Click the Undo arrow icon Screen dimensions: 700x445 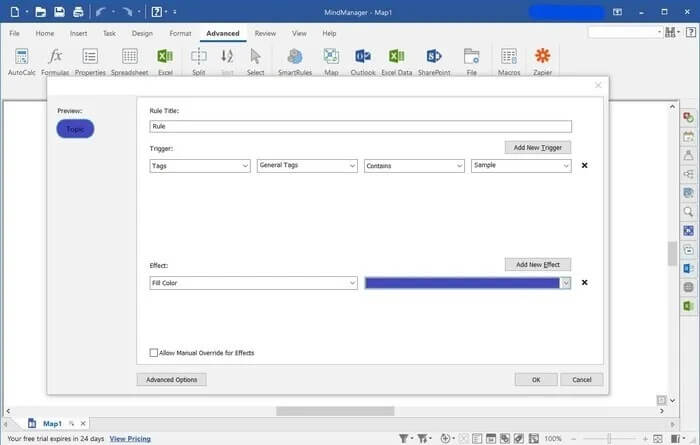(x=101, y=12)
